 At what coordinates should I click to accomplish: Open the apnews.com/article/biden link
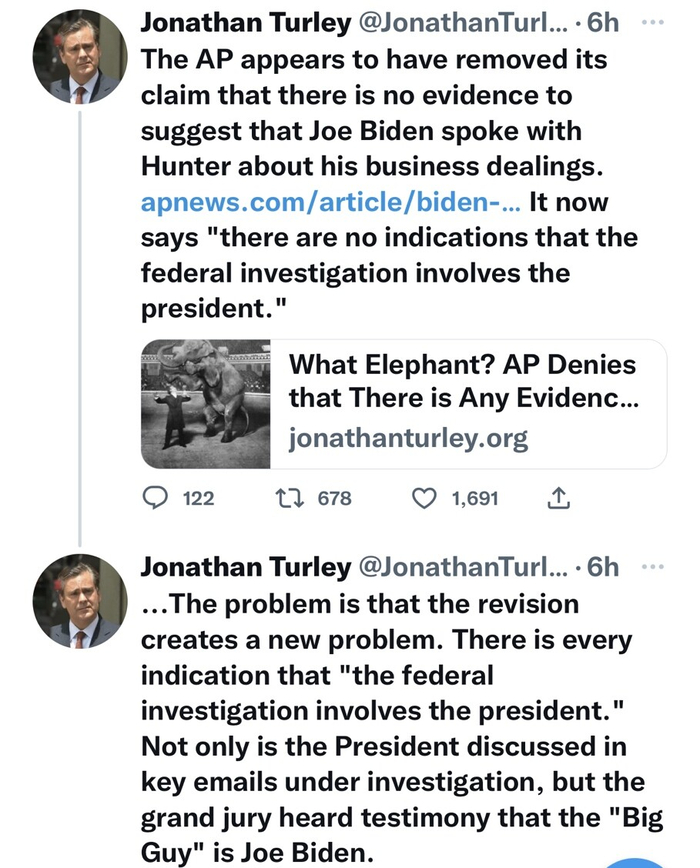(x=328, y=203)
